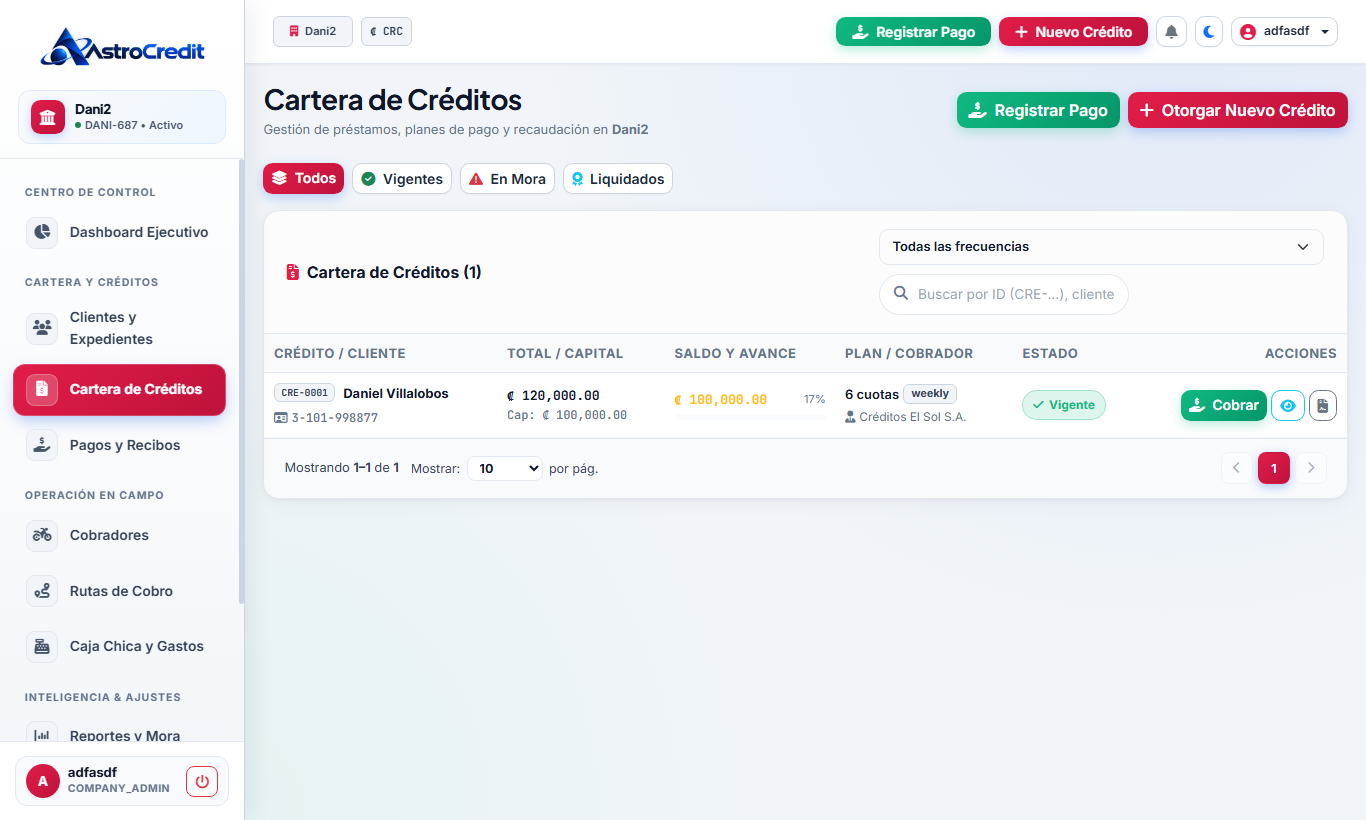Click the Cobradores motorcycle icon
Viewport: 1366px width, 820px height.
tap(42, 535)
